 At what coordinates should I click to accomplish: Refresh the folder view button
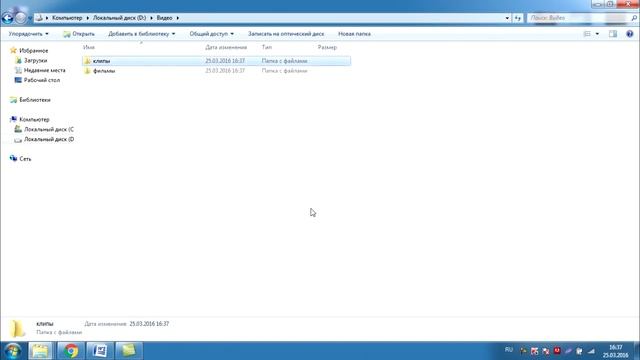click(x=518, y=18)
